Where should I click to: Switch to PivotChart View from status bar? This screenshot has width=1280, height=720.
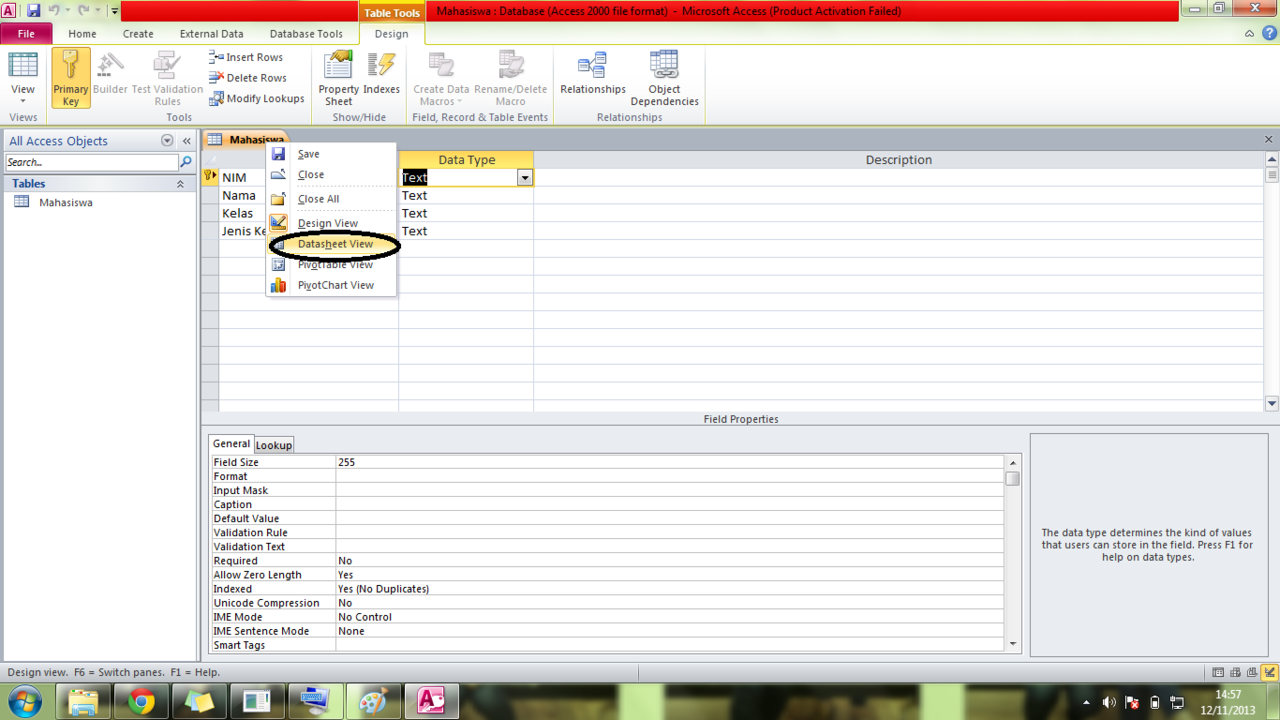point(1251,673)
